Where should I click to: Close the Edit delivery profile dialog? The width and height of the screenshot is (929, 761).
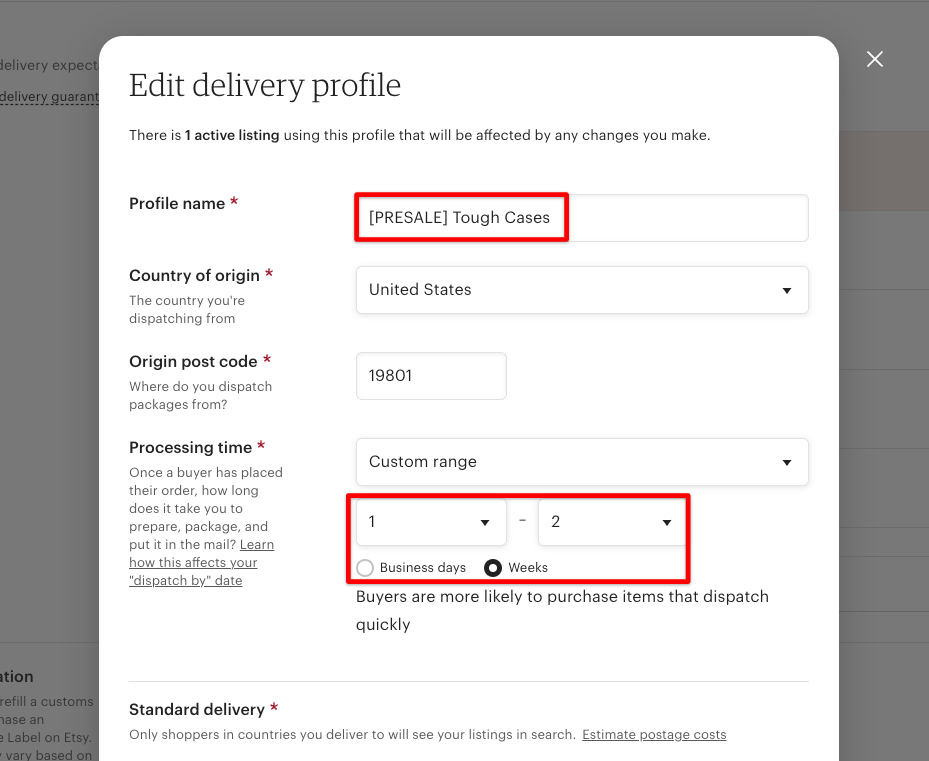point(874,59)
